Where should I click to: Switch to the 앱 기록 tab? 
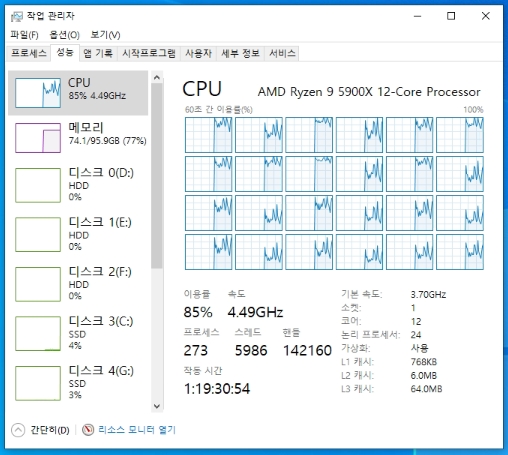tap(98, 53)
